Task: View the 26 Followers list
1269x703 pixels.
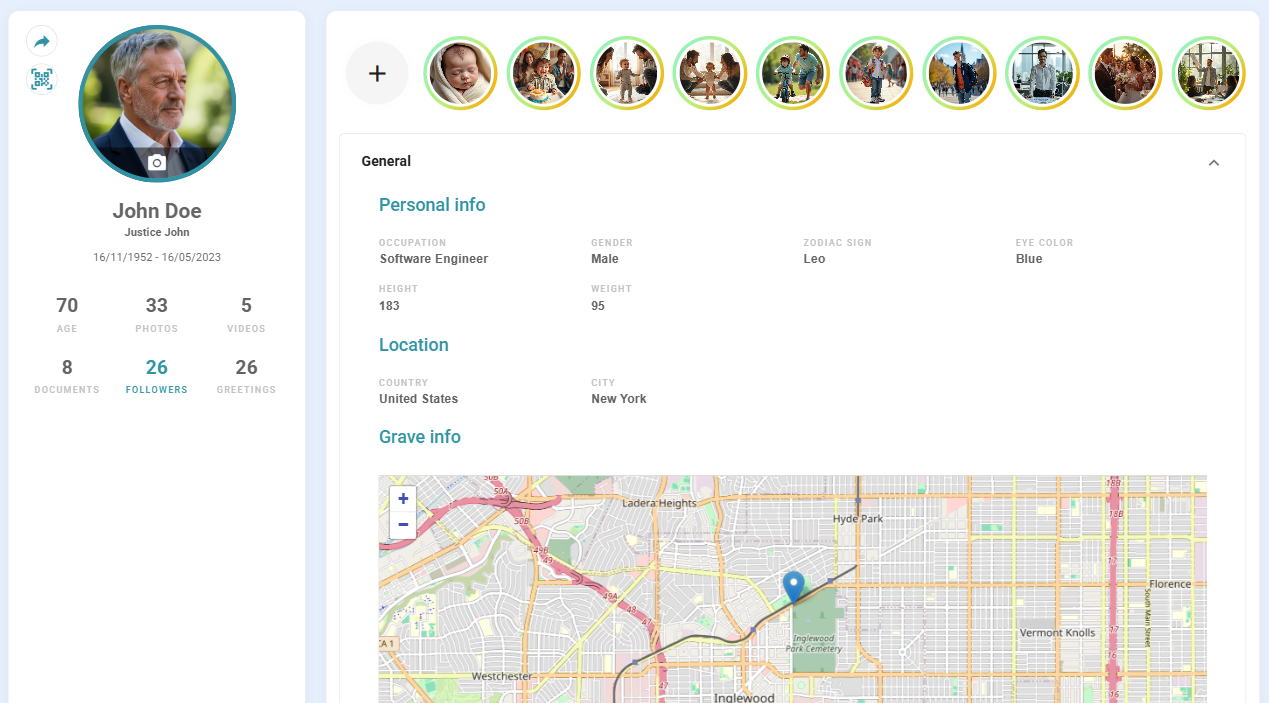Action: pyautogui.click(x=157, y=375)
